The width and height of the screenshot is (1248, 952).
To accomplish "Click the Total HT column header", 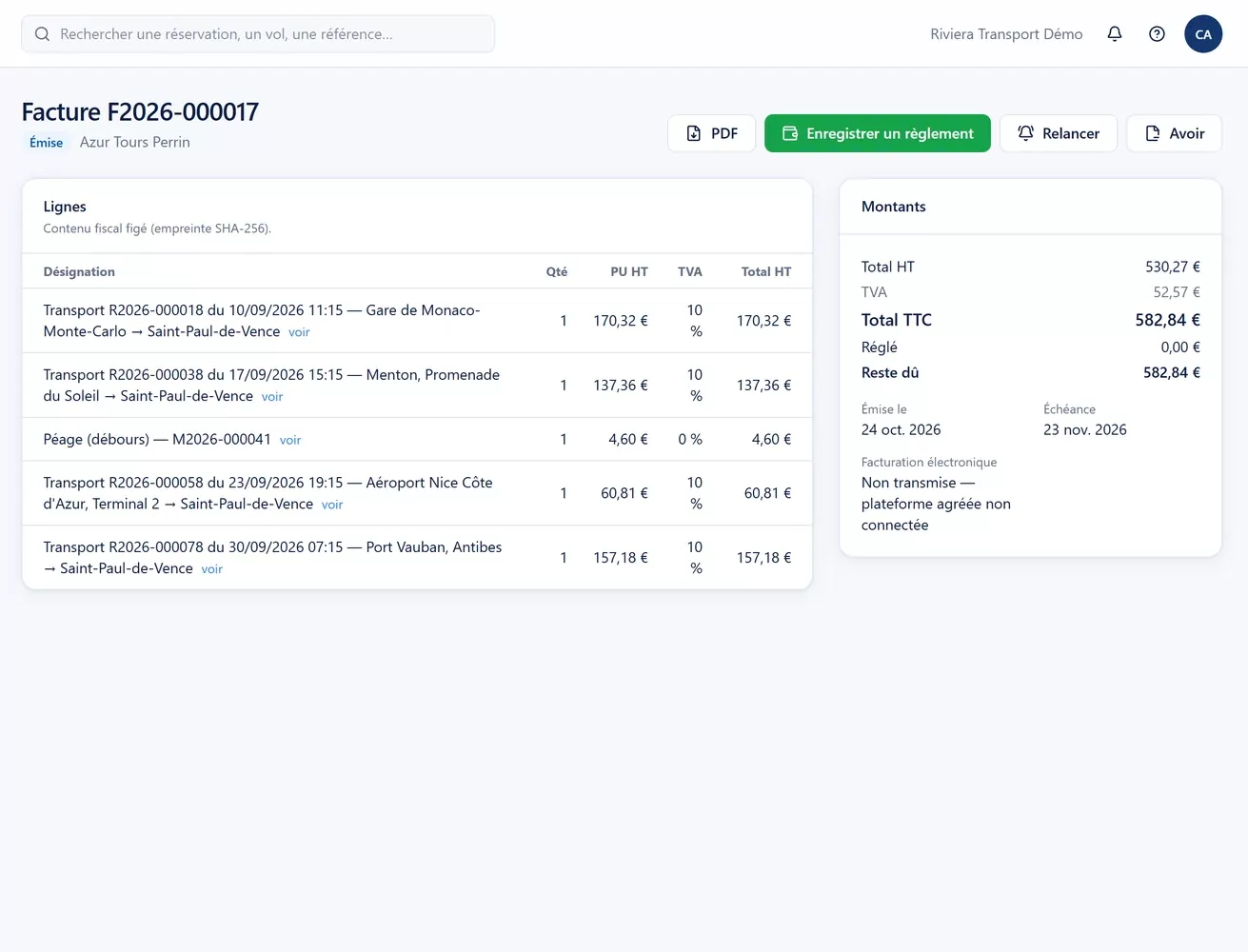I will pyautogui.click(x=766, y=272).
